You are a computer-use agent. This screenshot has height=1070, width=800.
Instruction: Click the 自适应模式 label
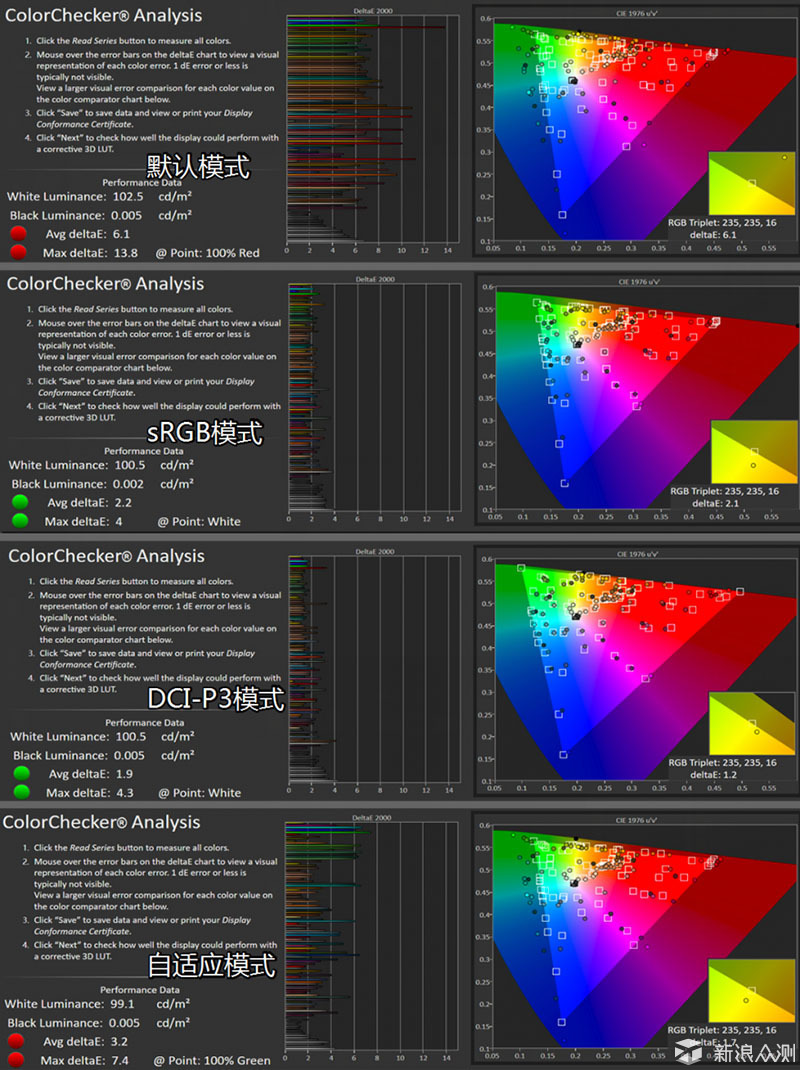(211, 965)
